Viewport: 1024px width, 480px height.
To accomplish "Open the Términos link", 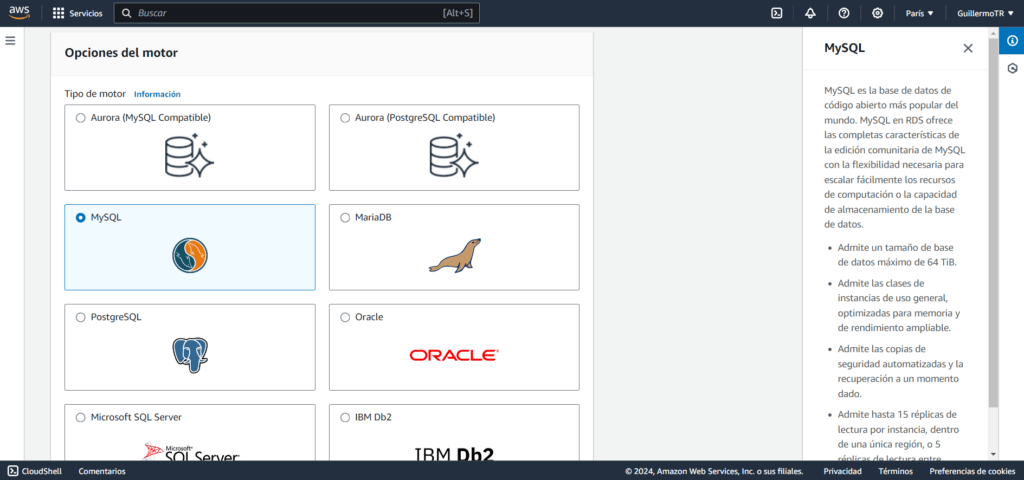I will coord(895,471).
